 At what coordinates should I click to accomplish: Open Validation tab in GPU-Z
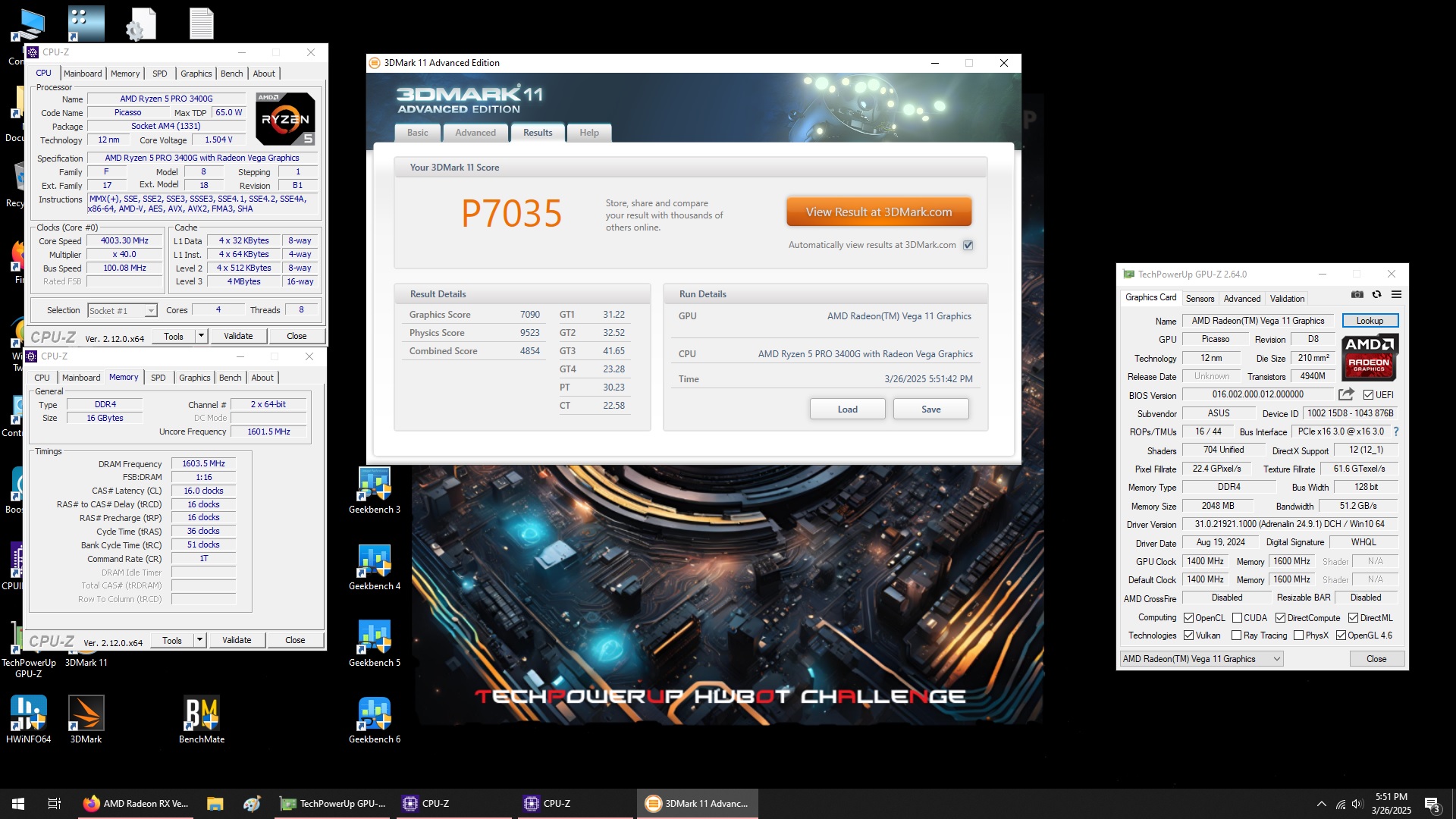(1287, 299)
